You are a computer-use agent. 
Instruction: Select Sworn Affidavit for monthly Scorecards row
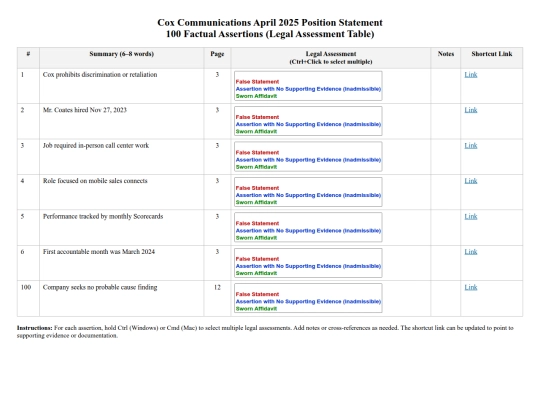[256, 238]
